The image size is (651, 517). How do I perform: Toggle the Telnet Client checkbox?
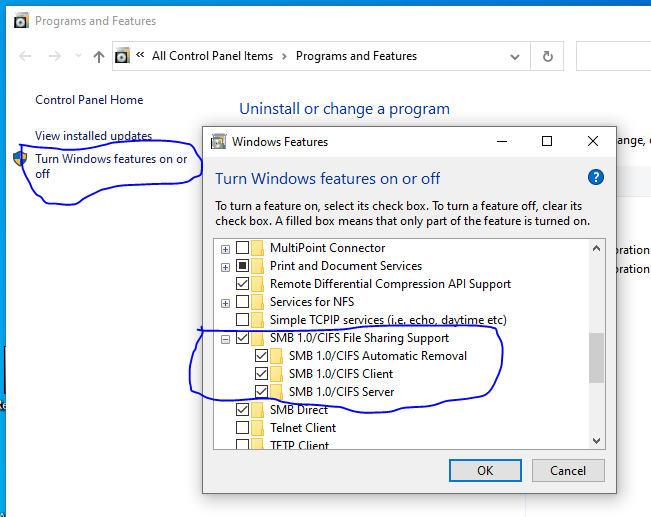tap(242, 428)
